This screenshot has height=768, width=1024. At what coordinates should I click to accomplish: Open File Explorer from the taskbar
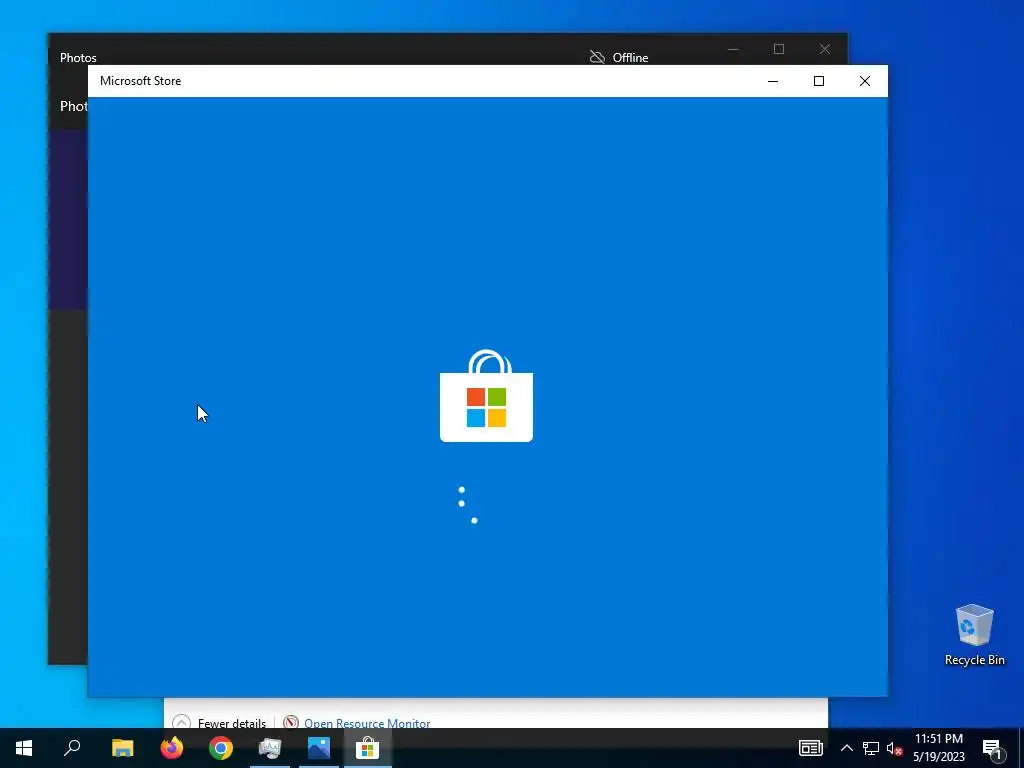tap(122, 748)
